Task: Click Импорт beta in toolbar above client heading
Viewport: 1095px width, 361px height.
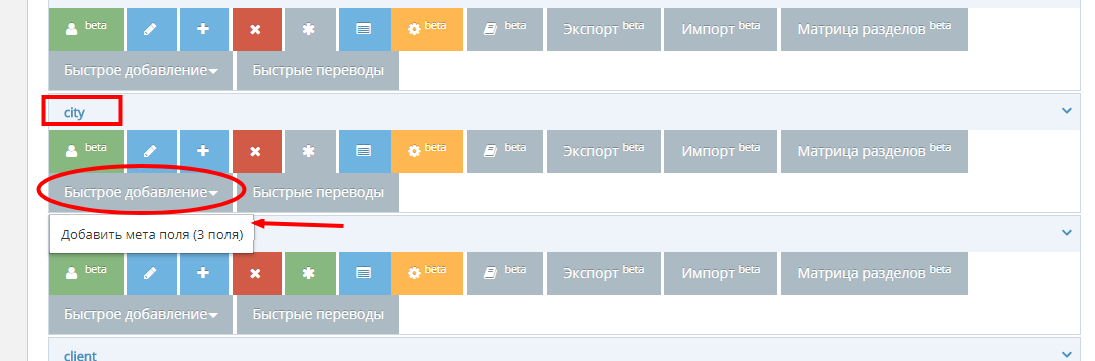Action: click(720, 274)
